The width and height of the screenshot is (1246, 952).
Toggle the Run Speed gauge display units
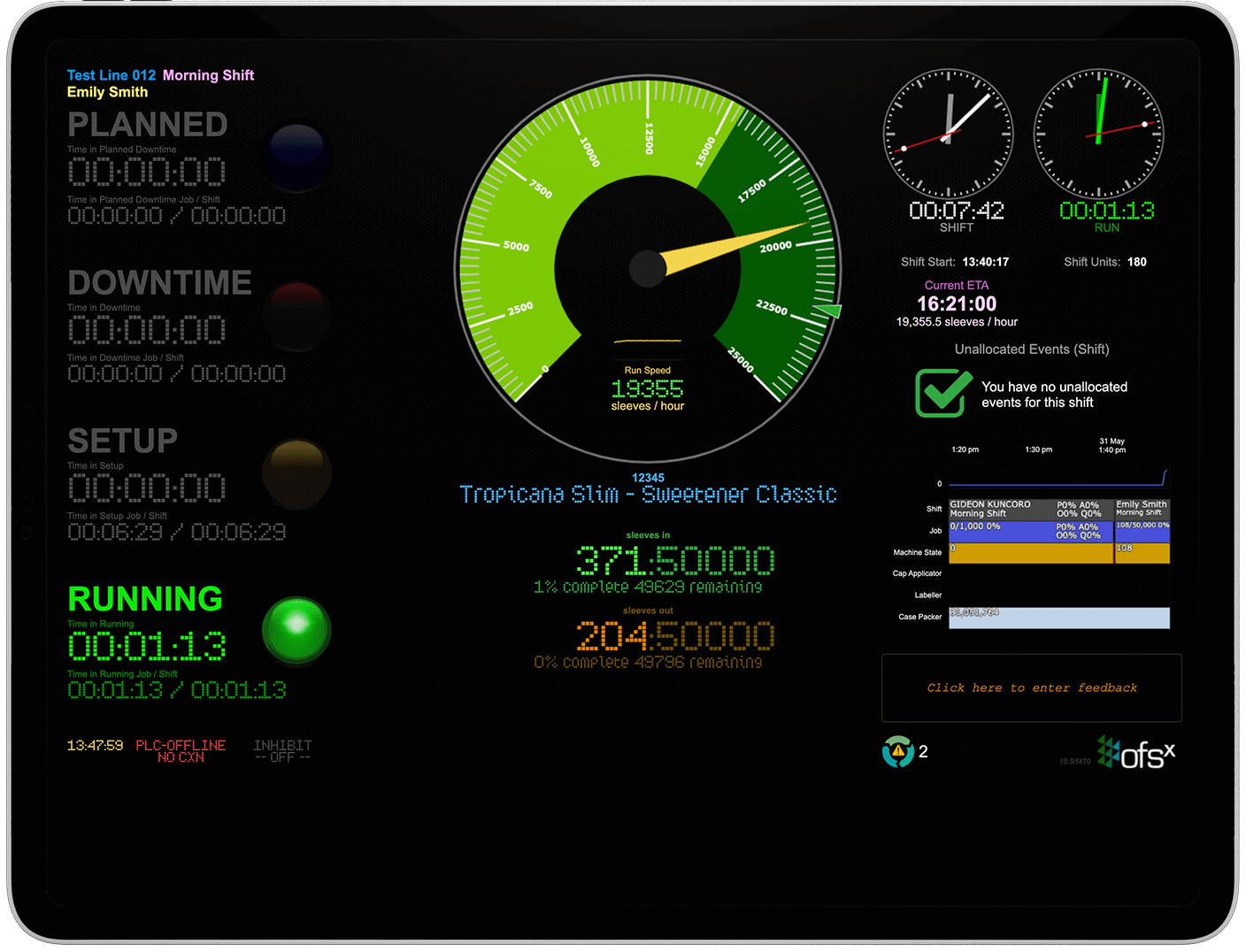tap(648, 389)
